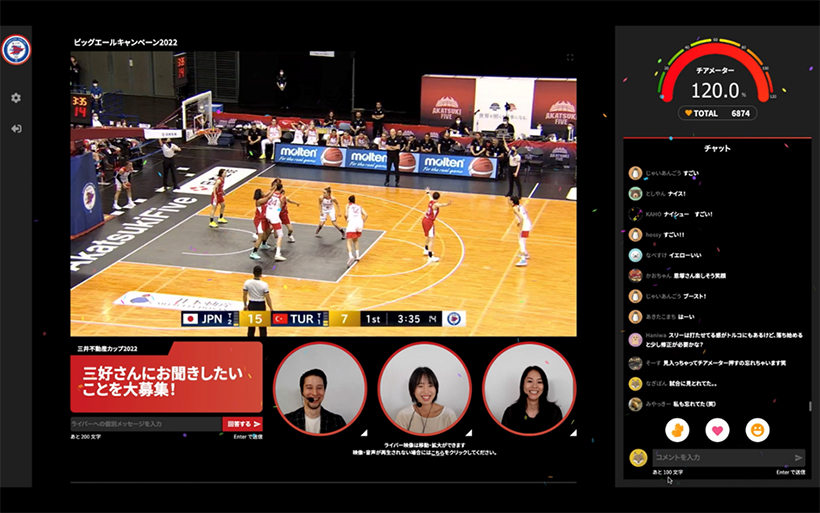Screen dimensions: 820x513
Task: Click the TOTAL 6874 cheer count badge
Action: (717, 113)
